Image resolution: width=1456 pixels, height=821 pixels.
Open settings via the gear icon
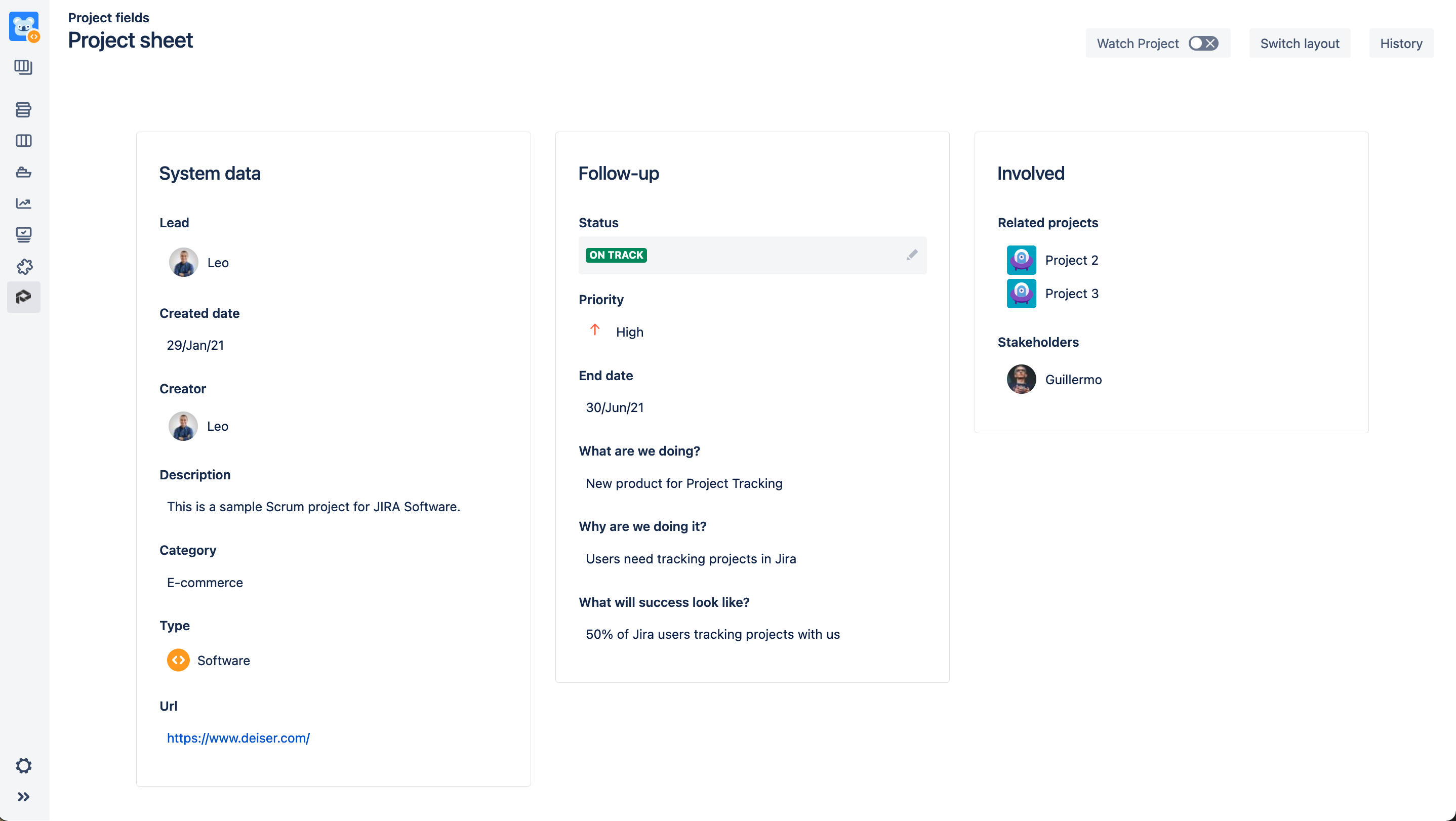pos(23,766)
